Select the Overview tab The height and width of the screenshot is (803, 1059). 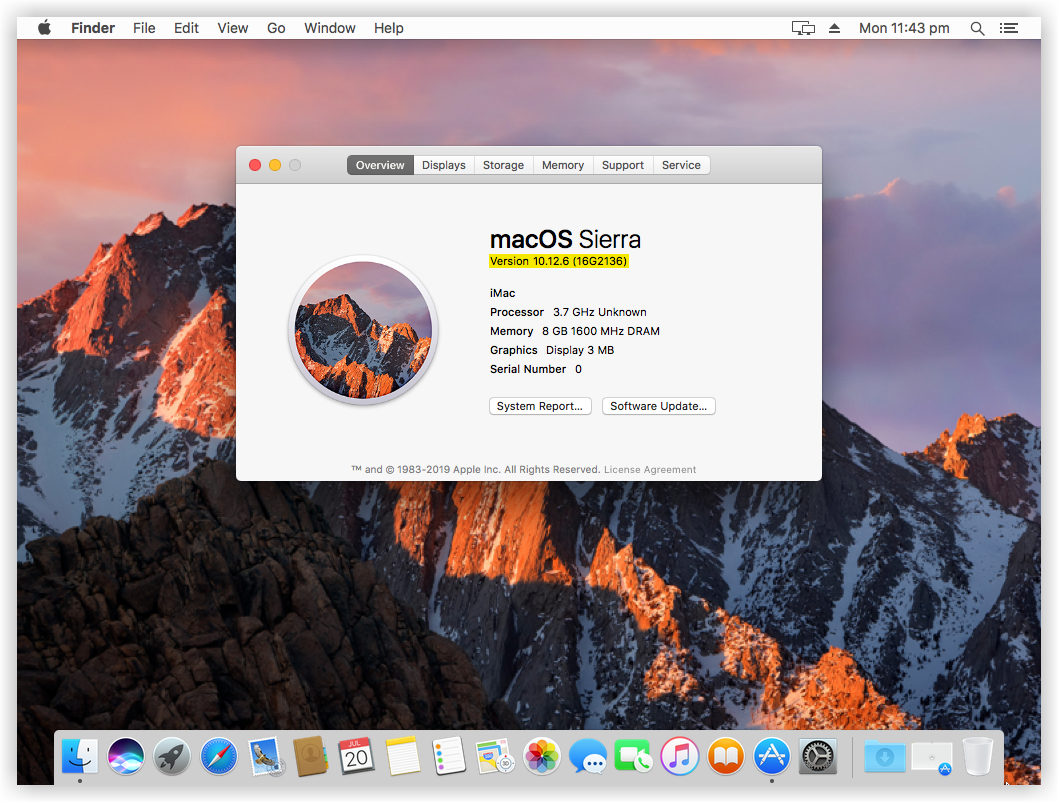point(380,165)
